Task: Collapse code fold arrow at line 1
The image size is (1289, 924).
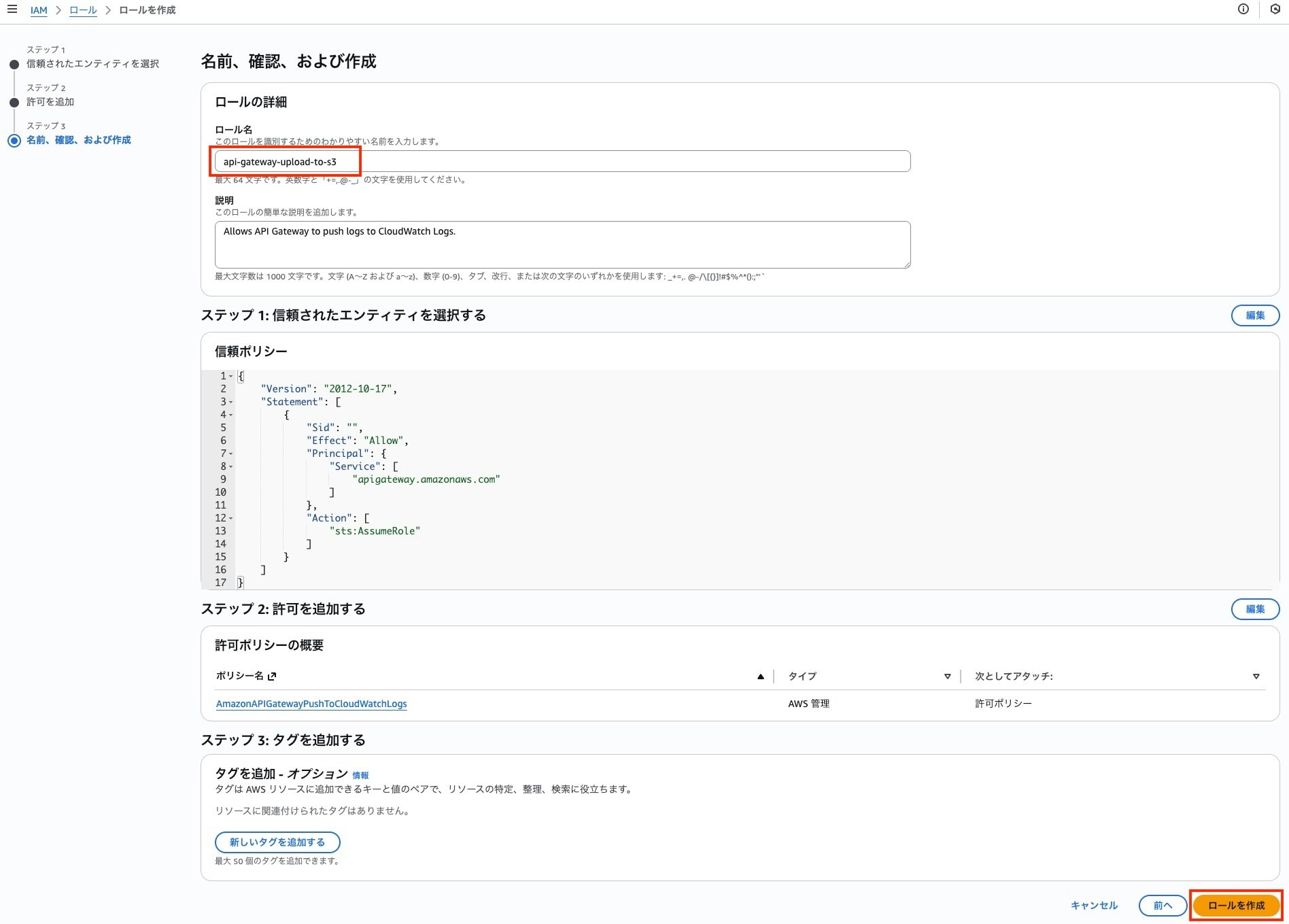Action: pos(231,376)
